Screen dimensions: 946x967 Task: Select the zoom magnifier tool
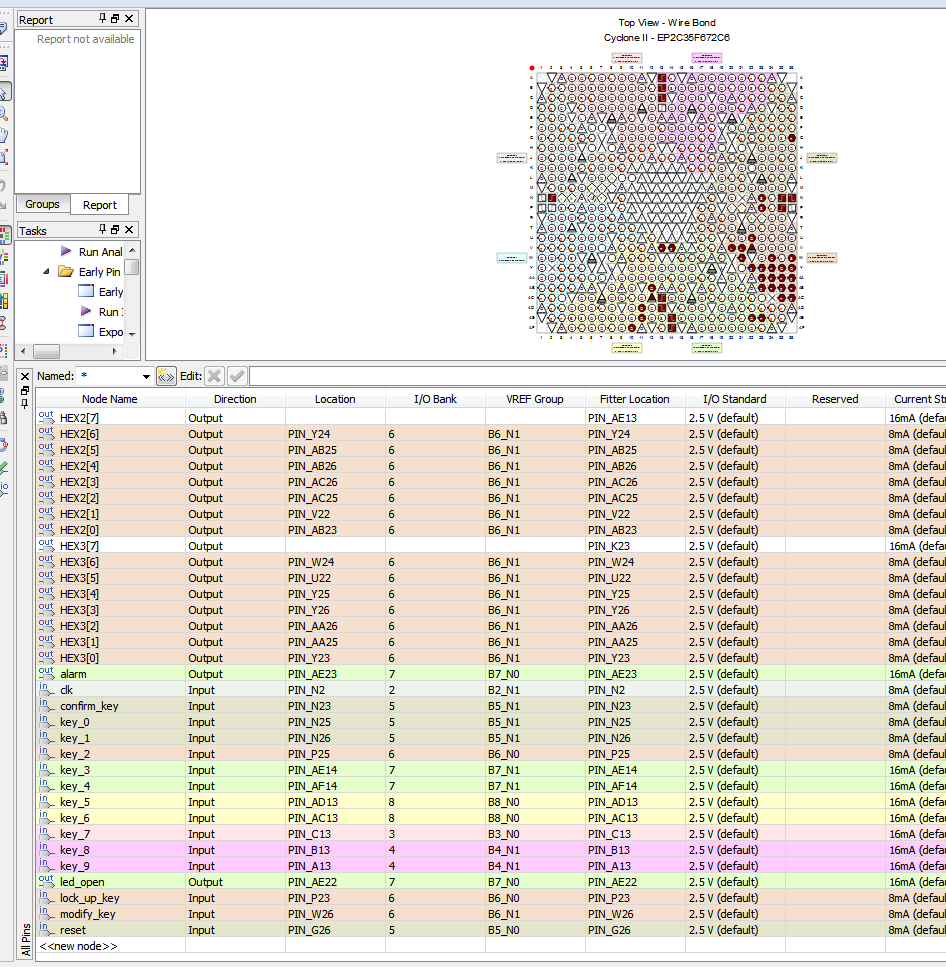pos(4,113)
